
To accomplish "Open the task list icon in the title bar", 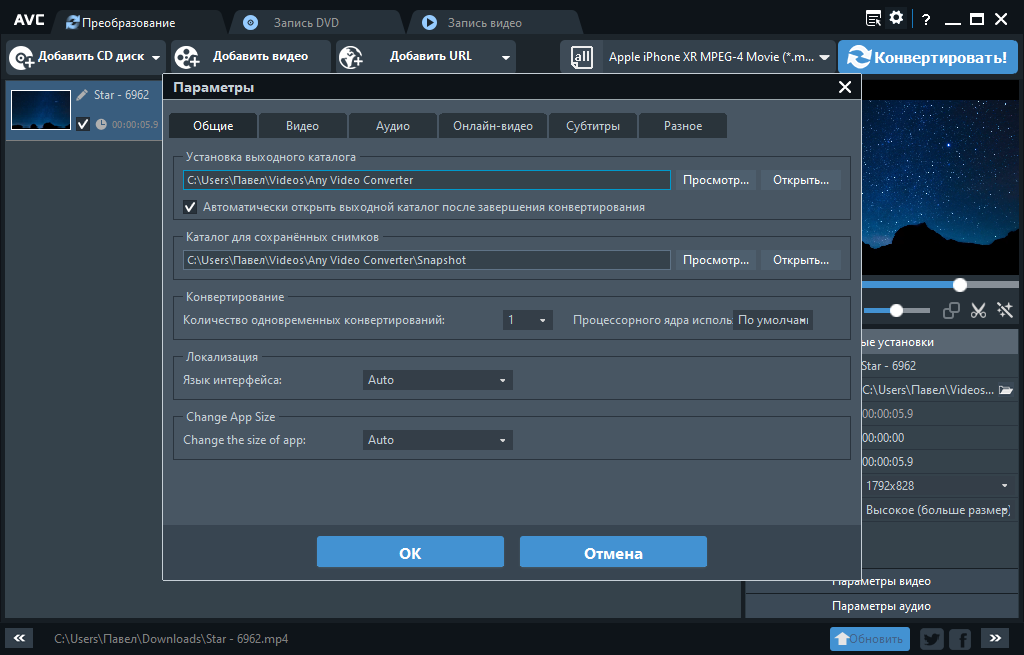I will coord(873,18).
